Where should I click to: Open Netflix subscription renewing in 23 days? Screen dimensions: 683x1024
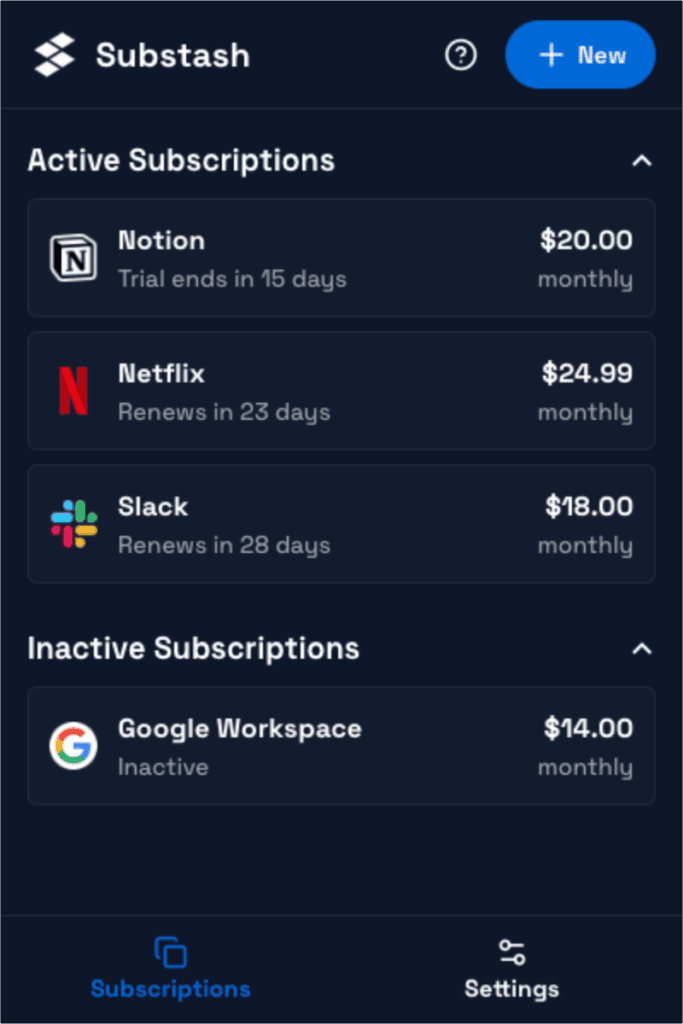[341, 391]
